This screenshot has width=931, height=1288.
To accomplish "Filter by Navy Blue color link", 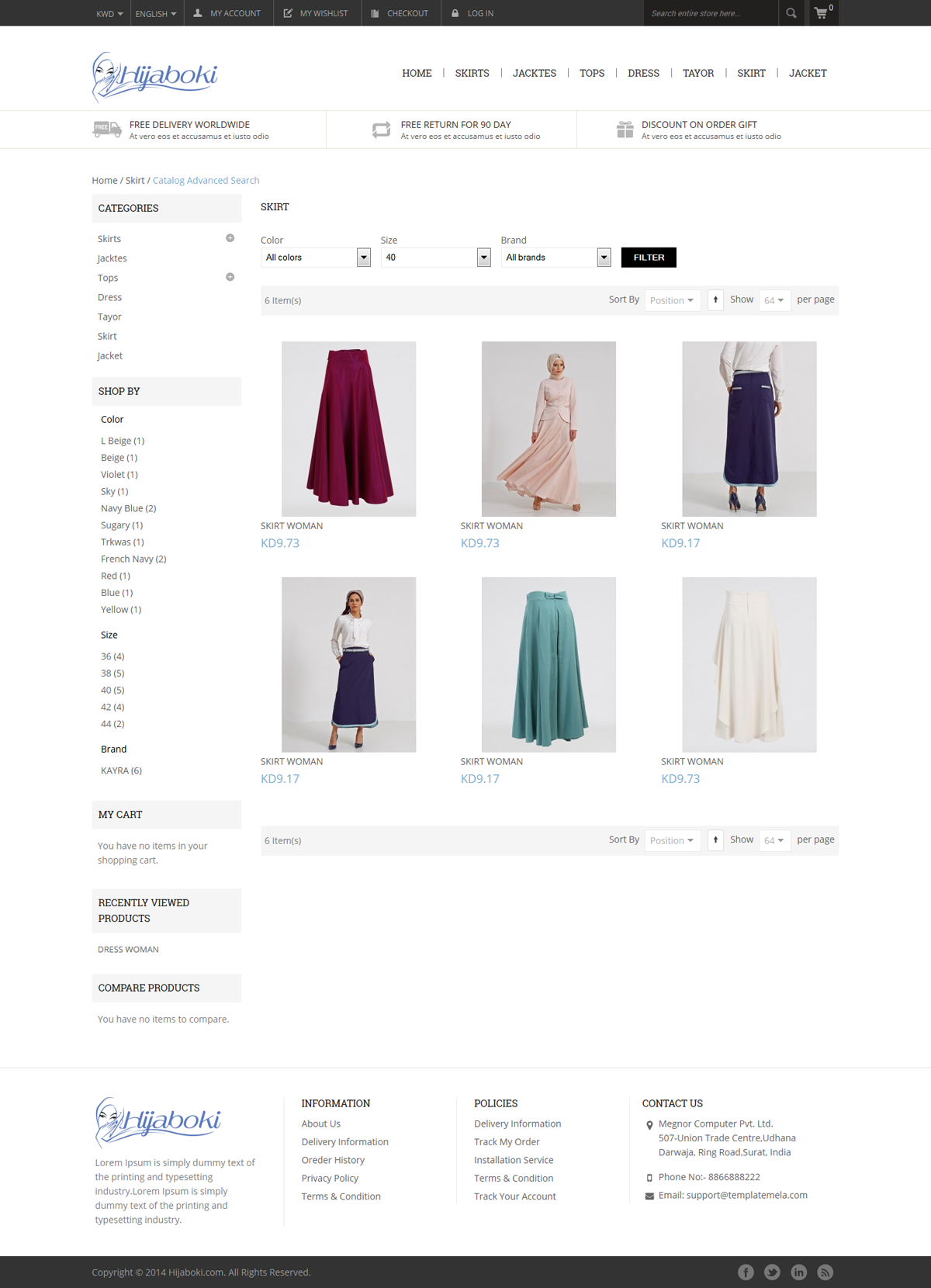I will coord(128,508).
